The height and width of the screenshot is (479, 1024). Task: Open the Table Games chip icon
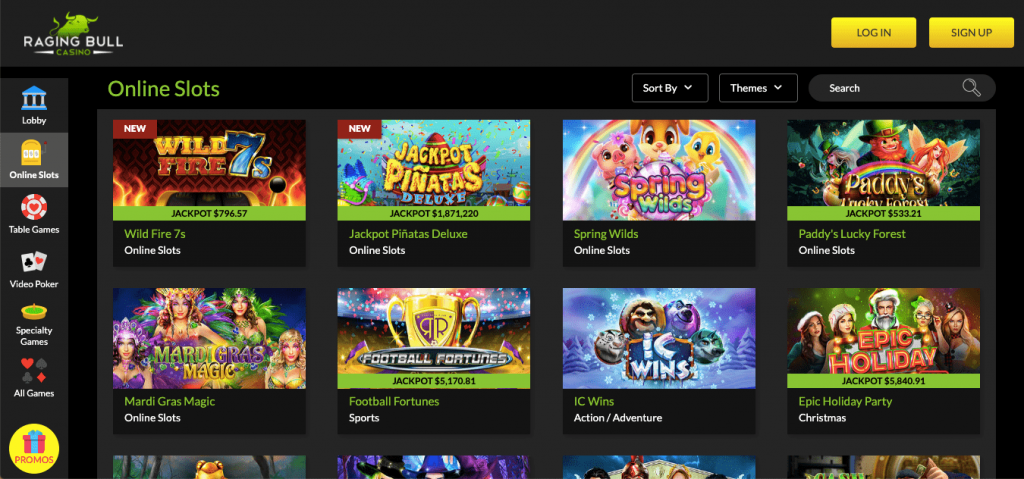click(x=34, y=207)
